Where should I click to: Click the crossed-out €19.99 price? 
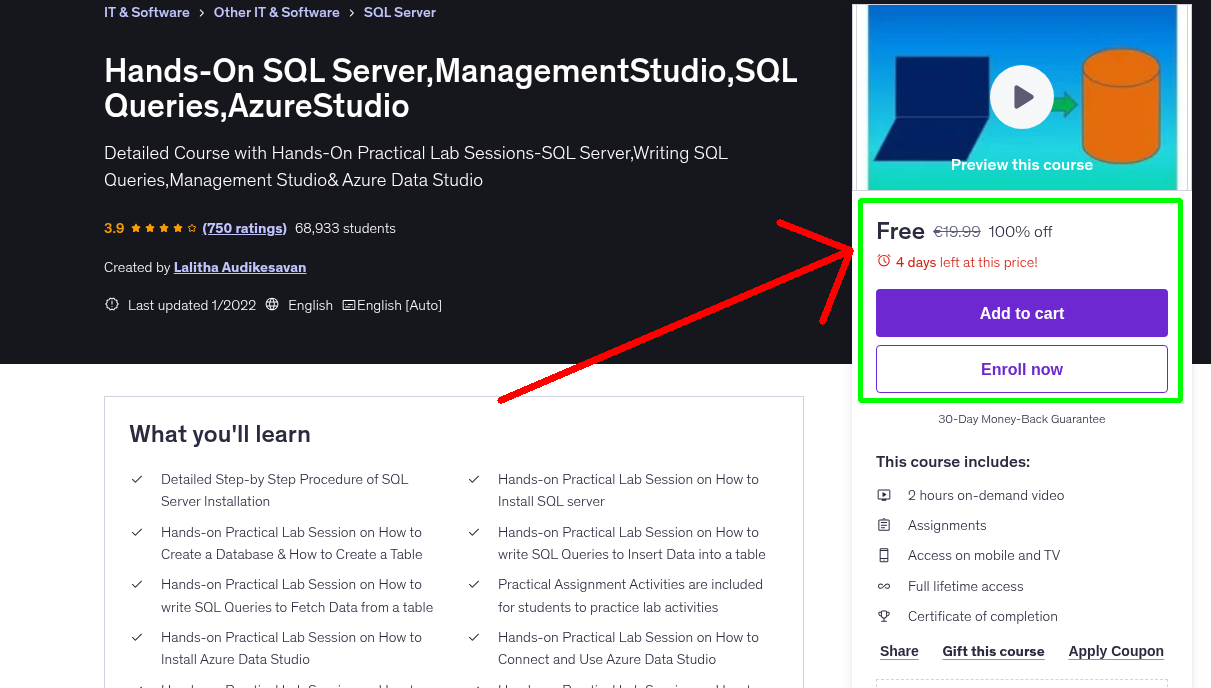click(x=957, y=231)
